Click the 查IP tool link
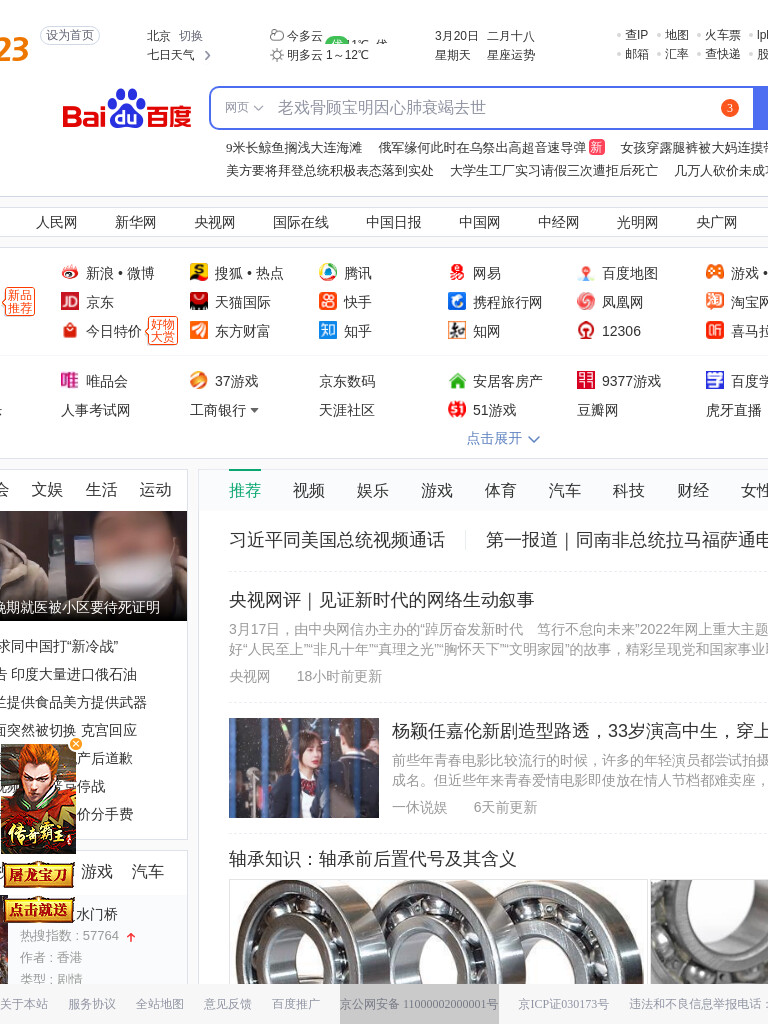The height and width of the screenshot is (1024, 768). pyautogui.click(x=636, y=35)
